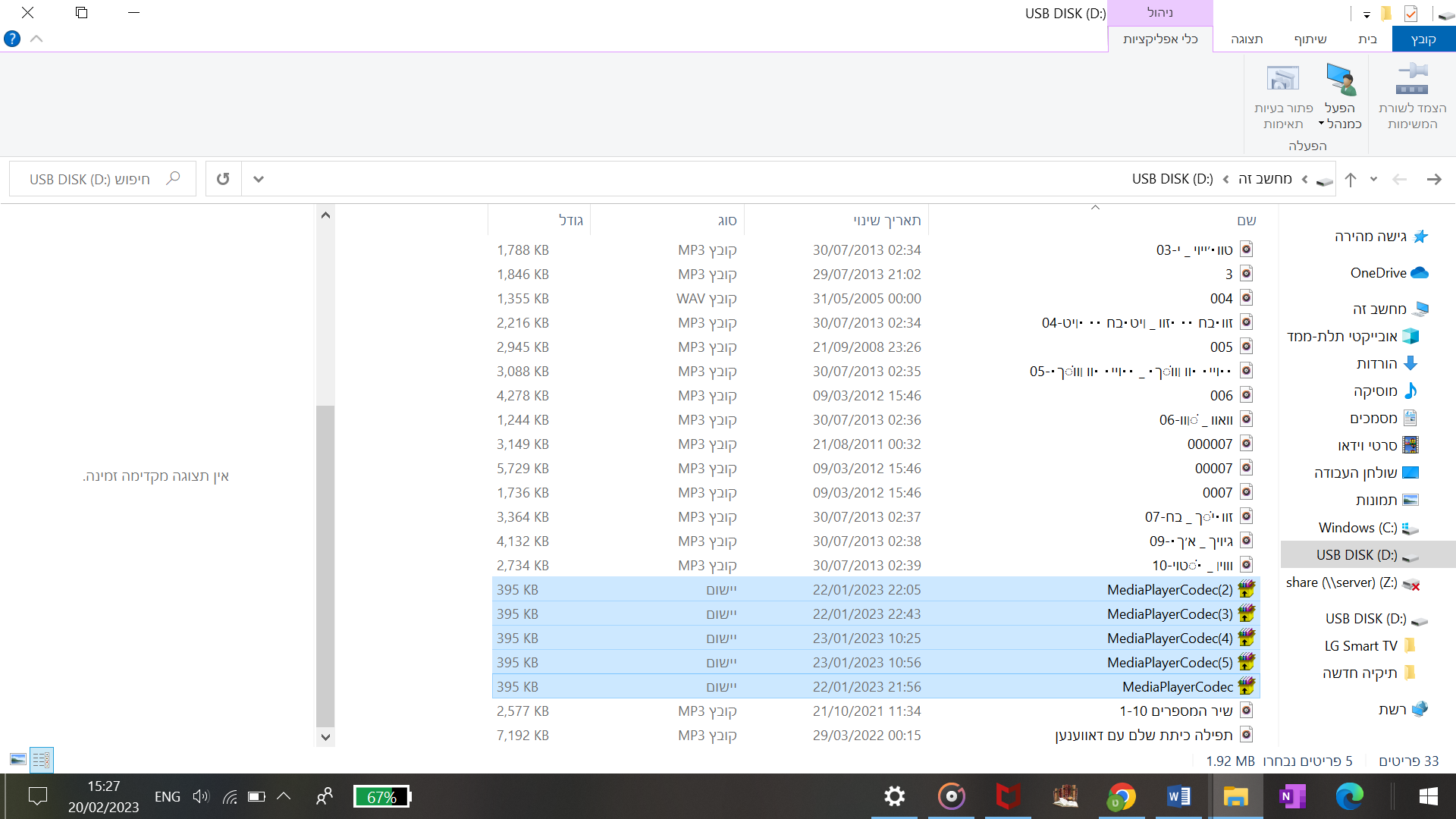Open the תצוגה ribbon tab
This screenshot has width=1456, height=819.
[1247, 39]
